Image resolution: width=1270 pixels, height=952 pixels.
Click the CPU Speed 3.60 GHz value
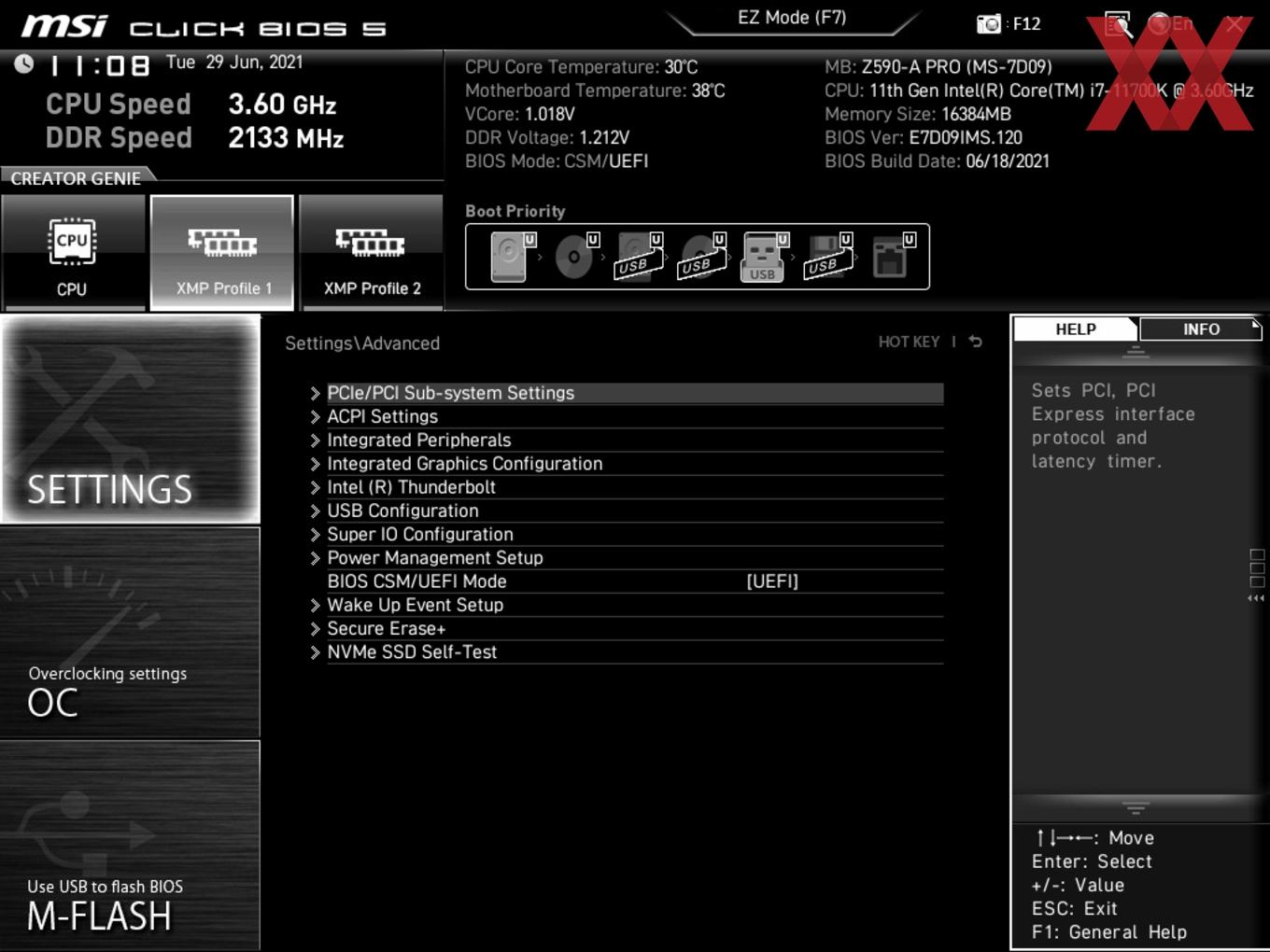tap(282, 105)
